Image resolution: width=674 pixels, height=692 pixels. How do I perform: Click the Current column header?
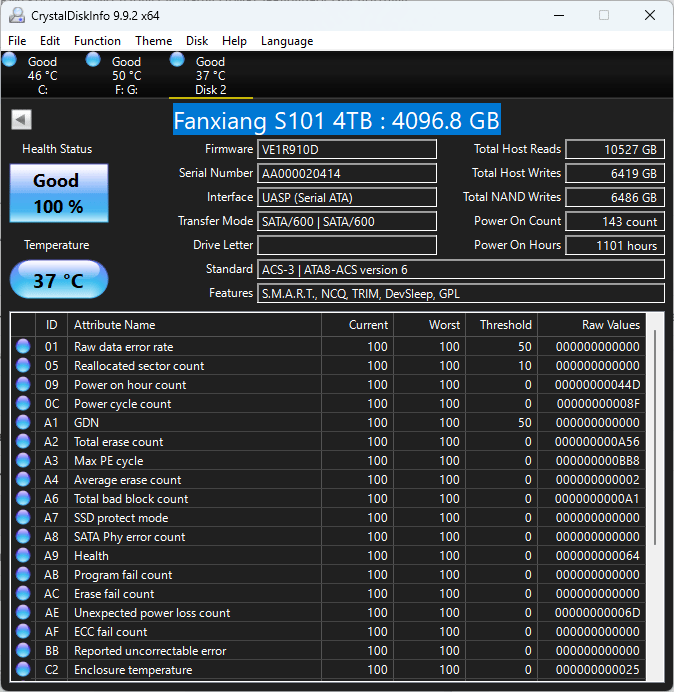click(358, 325)
